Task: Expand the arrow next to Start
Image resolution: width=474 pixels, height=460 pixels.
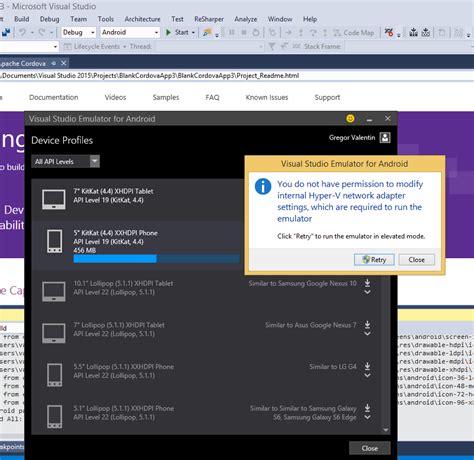Action: tap(193, 33)
